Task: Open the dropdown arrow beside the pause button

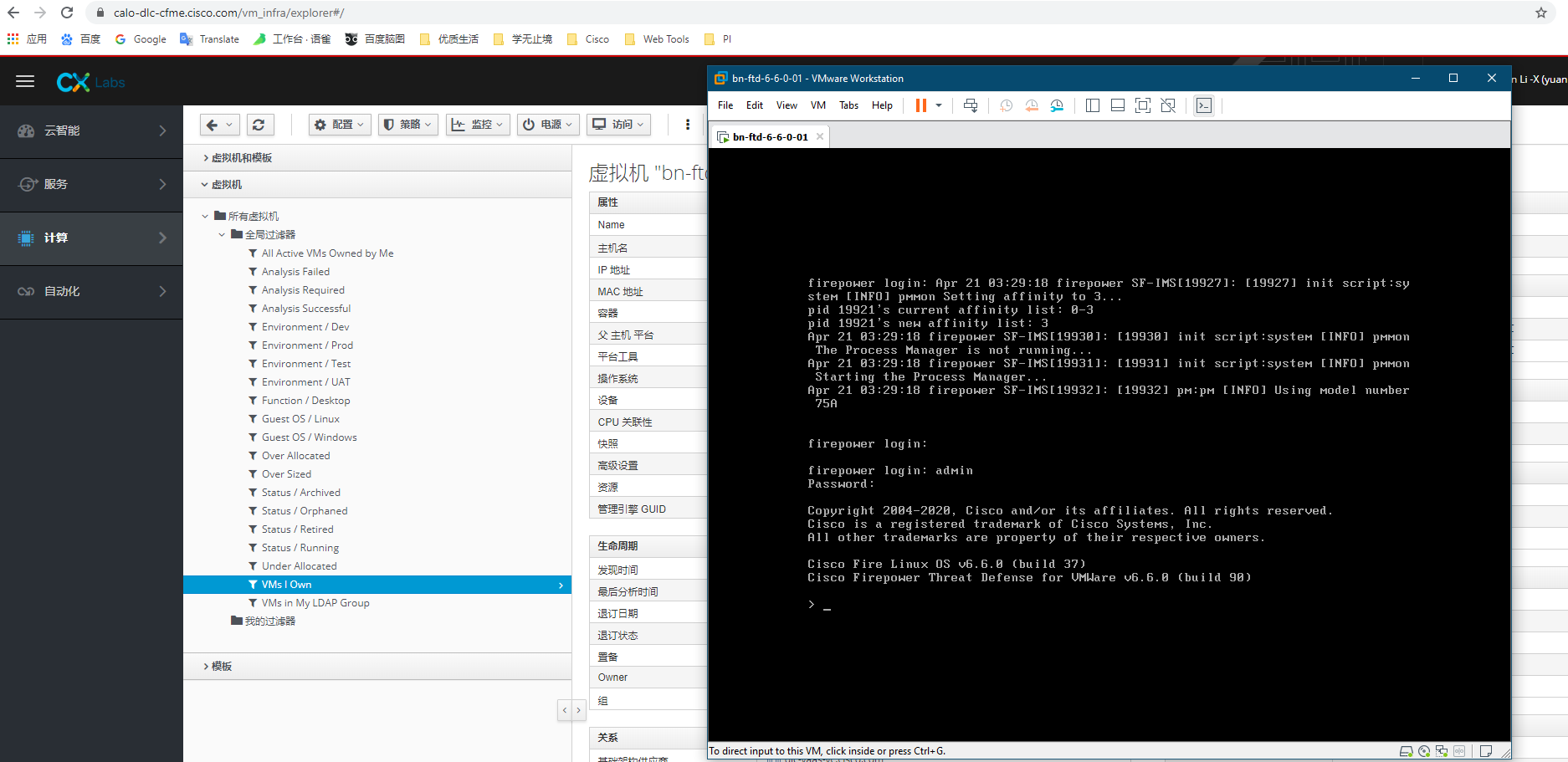Action: [939, 105]
